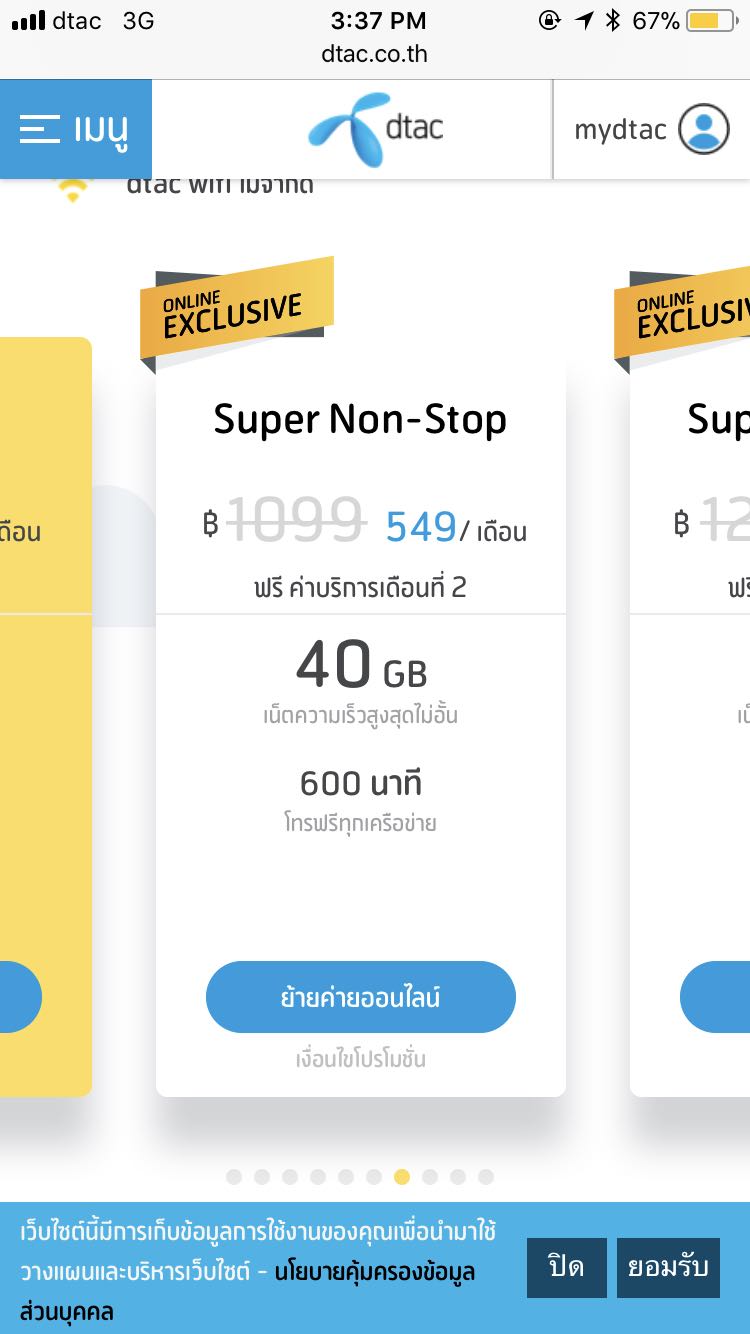750x1334 pixels.
Task: Tap the dtac logo
Action: (x=375, y=129)
